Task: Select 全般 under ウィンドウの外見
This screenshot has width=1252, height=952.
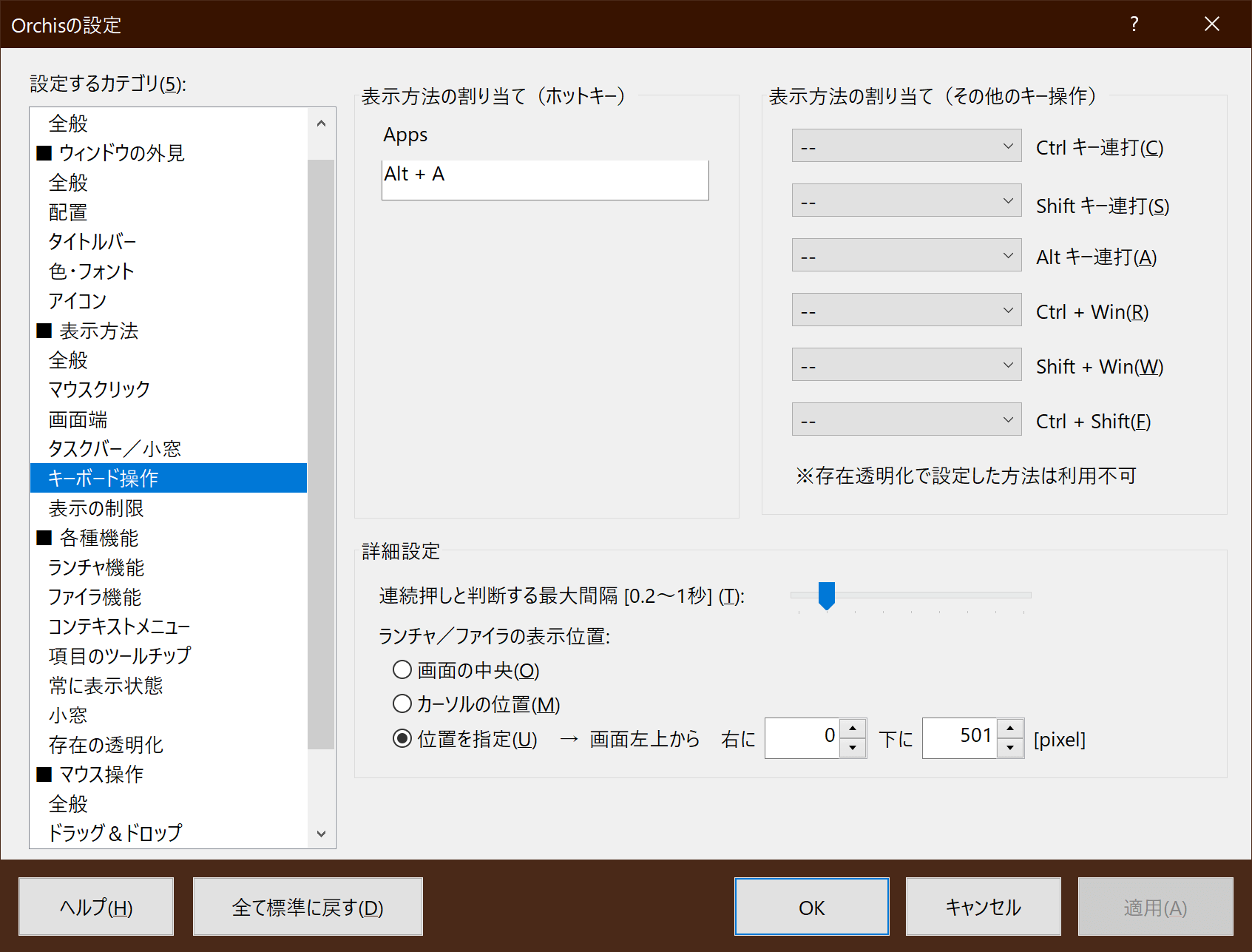Action: (x=169, y=182)
